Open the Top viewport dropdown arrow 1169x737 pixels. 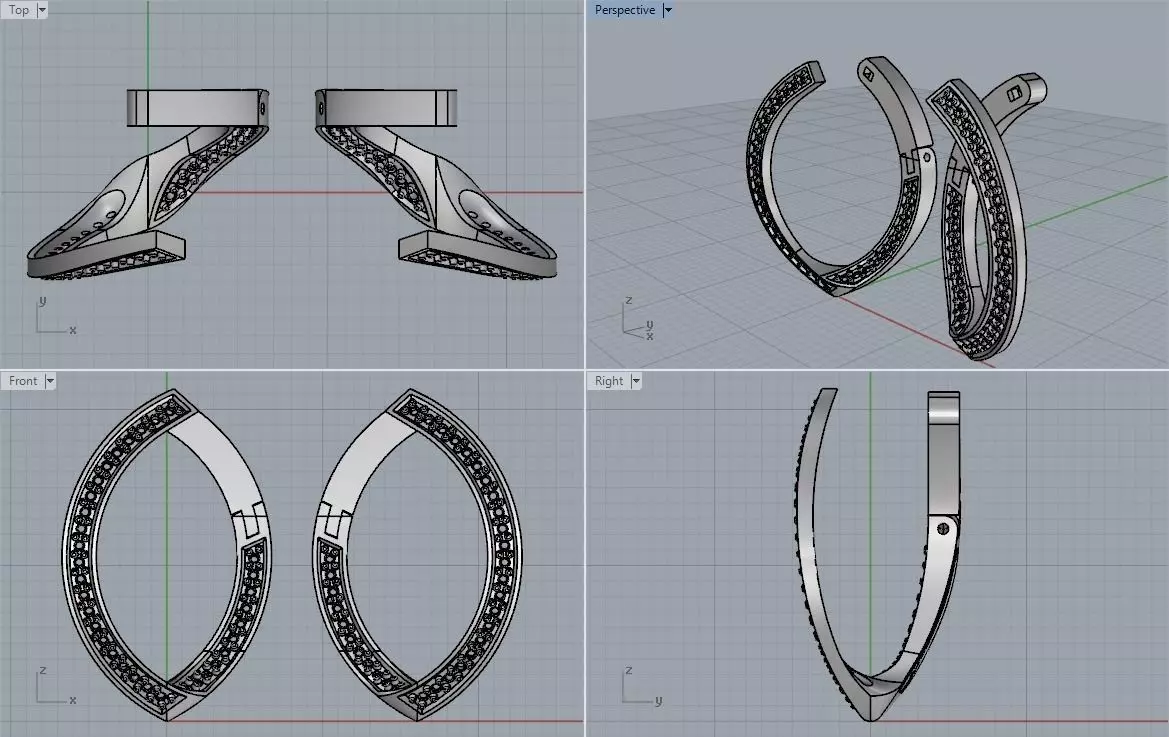(42, 10)
